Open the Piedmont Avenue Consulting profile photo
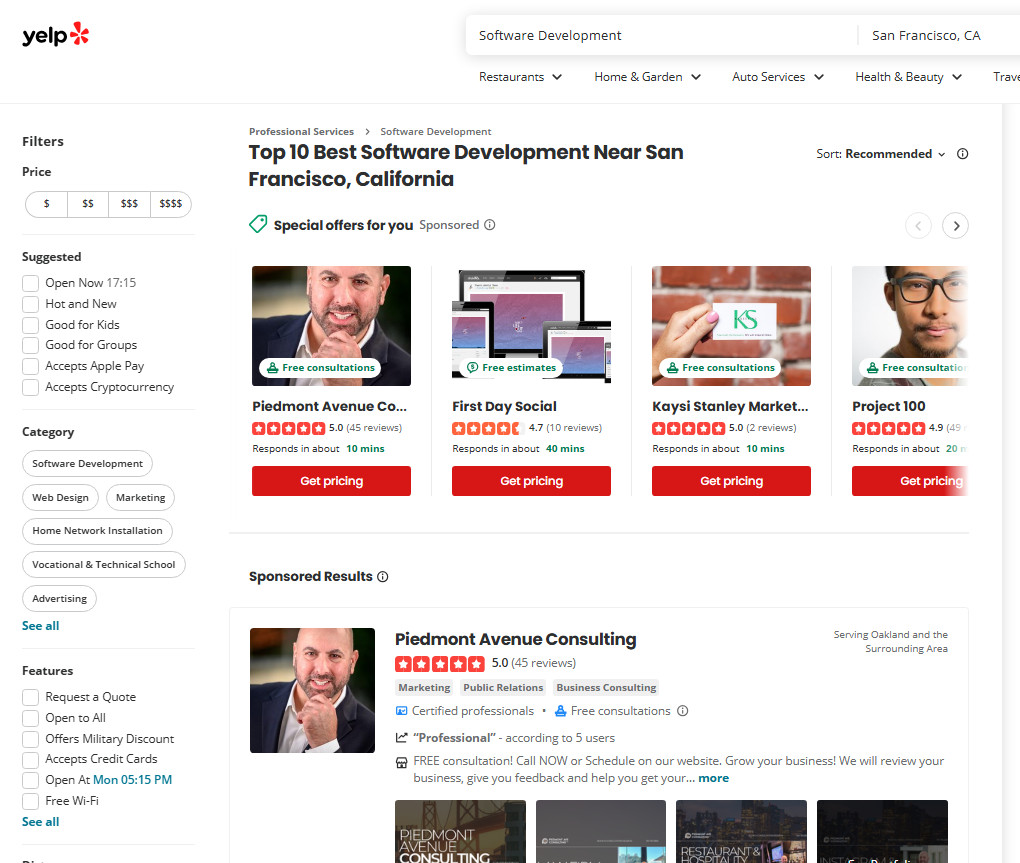The image size is (1020, 863). (x=312, y=691)
